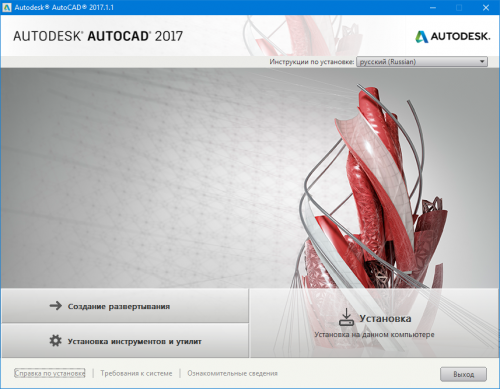Click the AUTODESK AUTOCAD 2017 product title
The height and width of the screenshot is (389, 500).
pyautogui.click(x=98, y=36)
